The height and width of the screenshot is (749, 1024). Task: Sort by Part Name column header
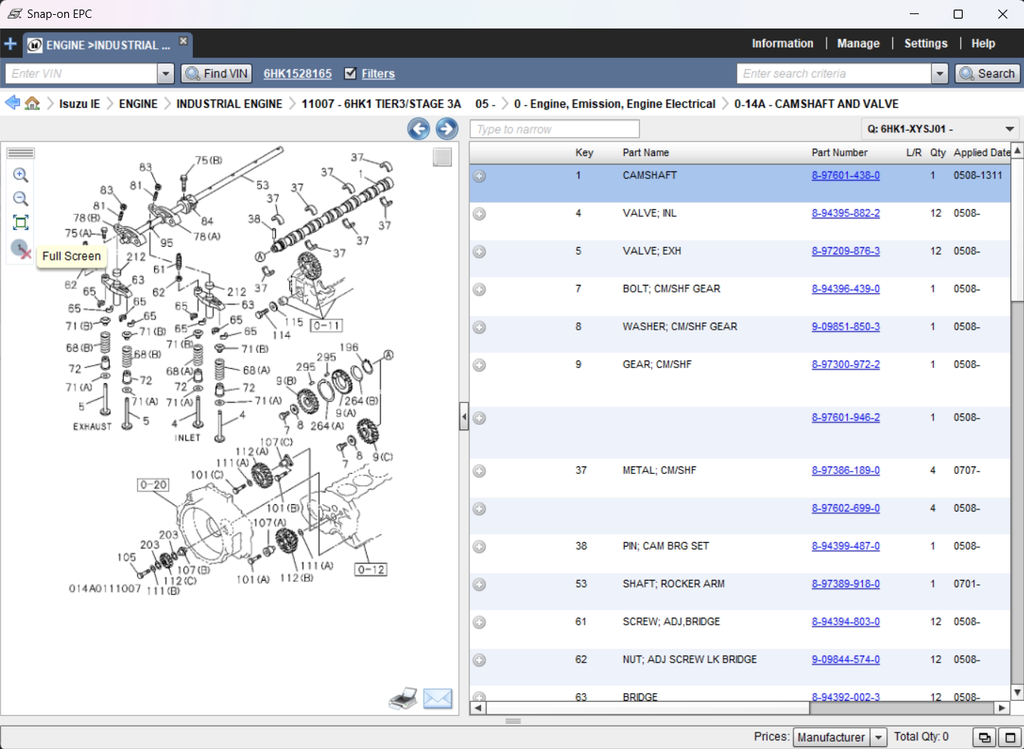tap(645, 152)
